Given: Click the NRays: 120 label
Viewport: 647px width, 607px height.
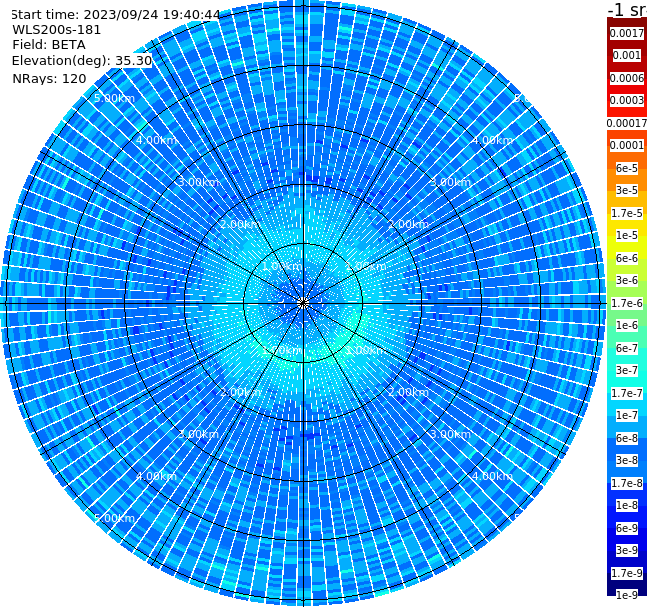Looking at the screenshot, I should pos(49,78).
